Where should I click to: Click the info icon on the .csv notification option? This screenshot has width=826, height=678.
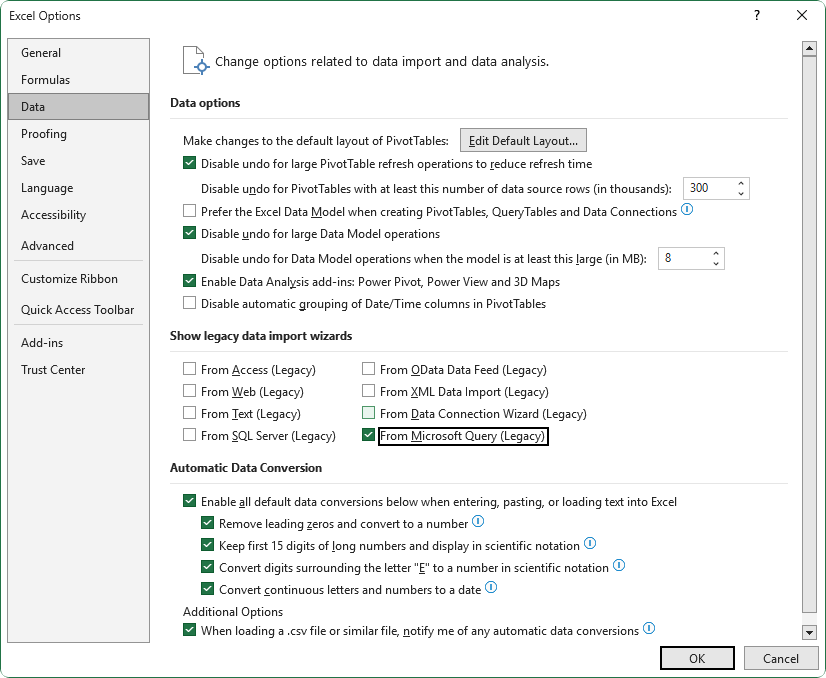coord(648,630)
